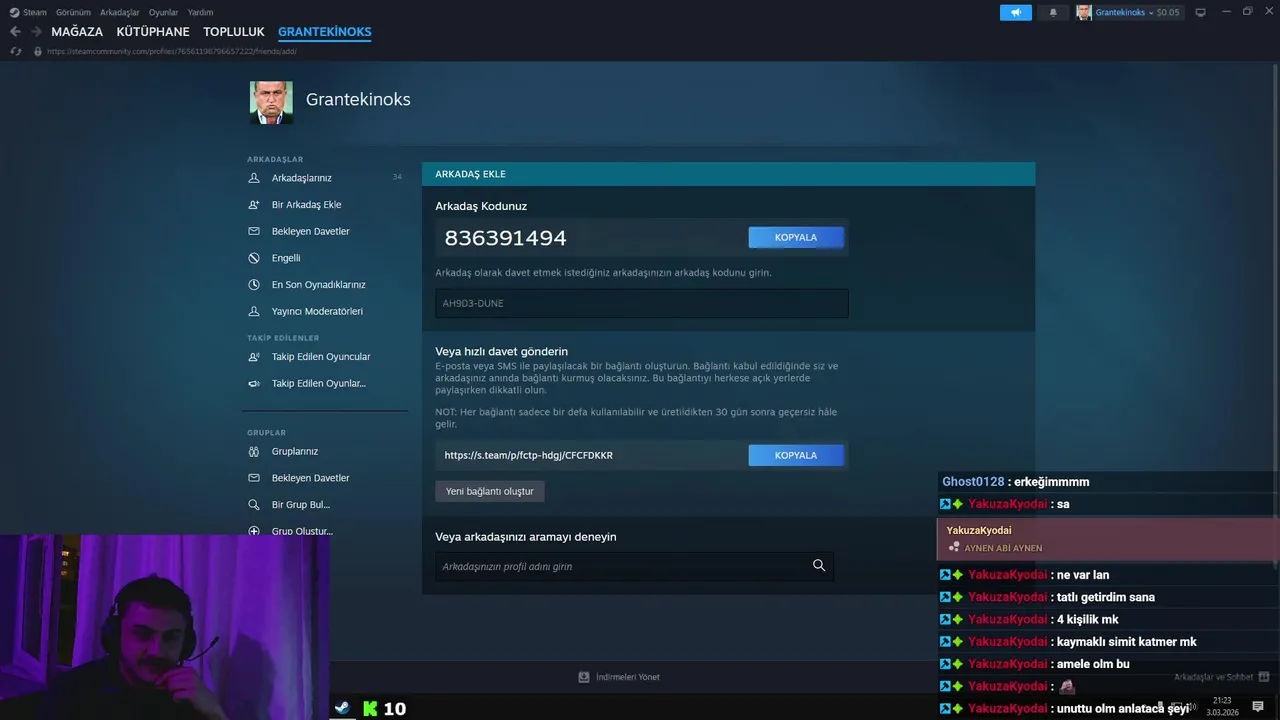
Task: Open Yayıncı Moderatörleri
Action: click(x=317, y=311)
